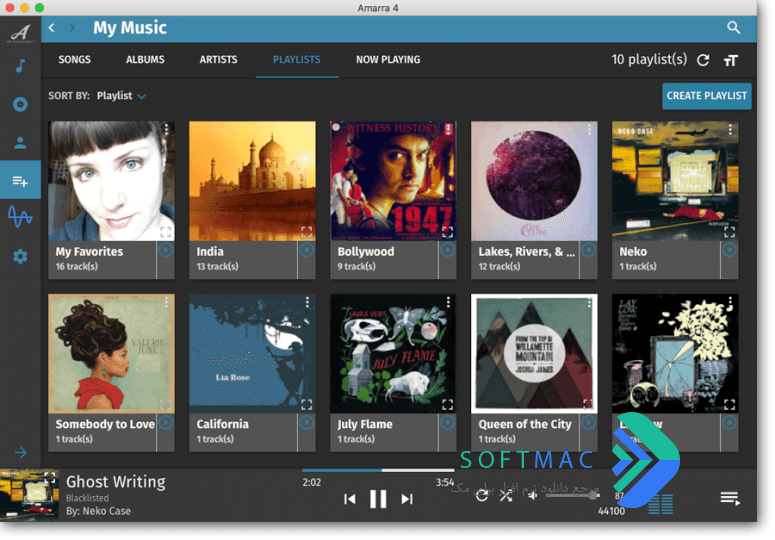This screenshot has width=775, height=540.
Task: Refresh the playlist list
Action: pos(703,60)
